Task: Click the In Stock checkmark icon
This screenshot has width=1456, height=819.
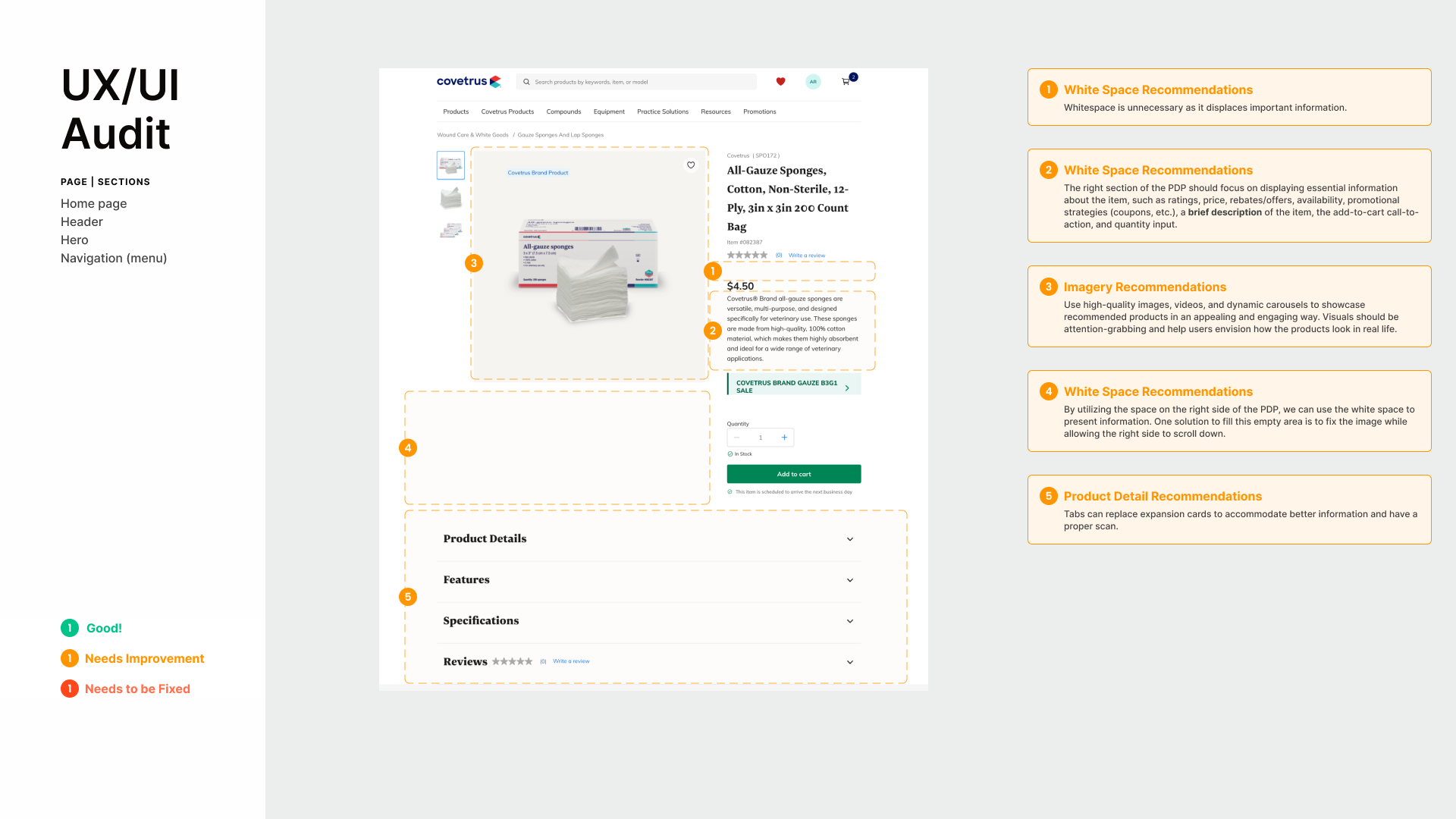Action: pos(730,454)
